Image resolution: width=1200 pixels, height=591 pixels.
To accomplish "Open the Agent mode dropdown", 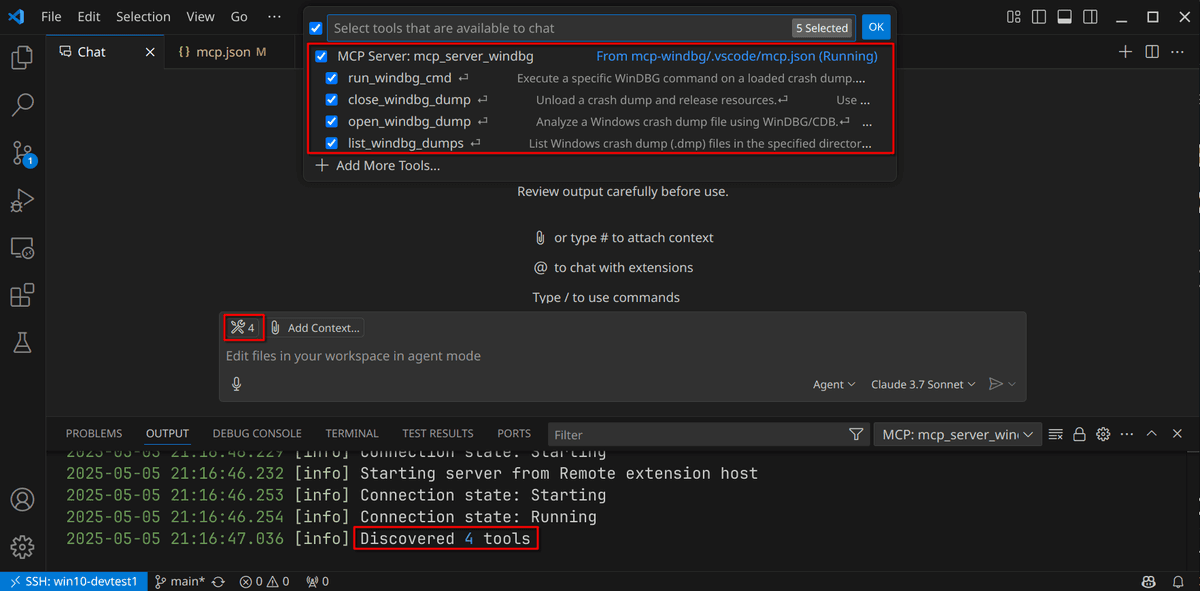I will (x=834, y=384).
